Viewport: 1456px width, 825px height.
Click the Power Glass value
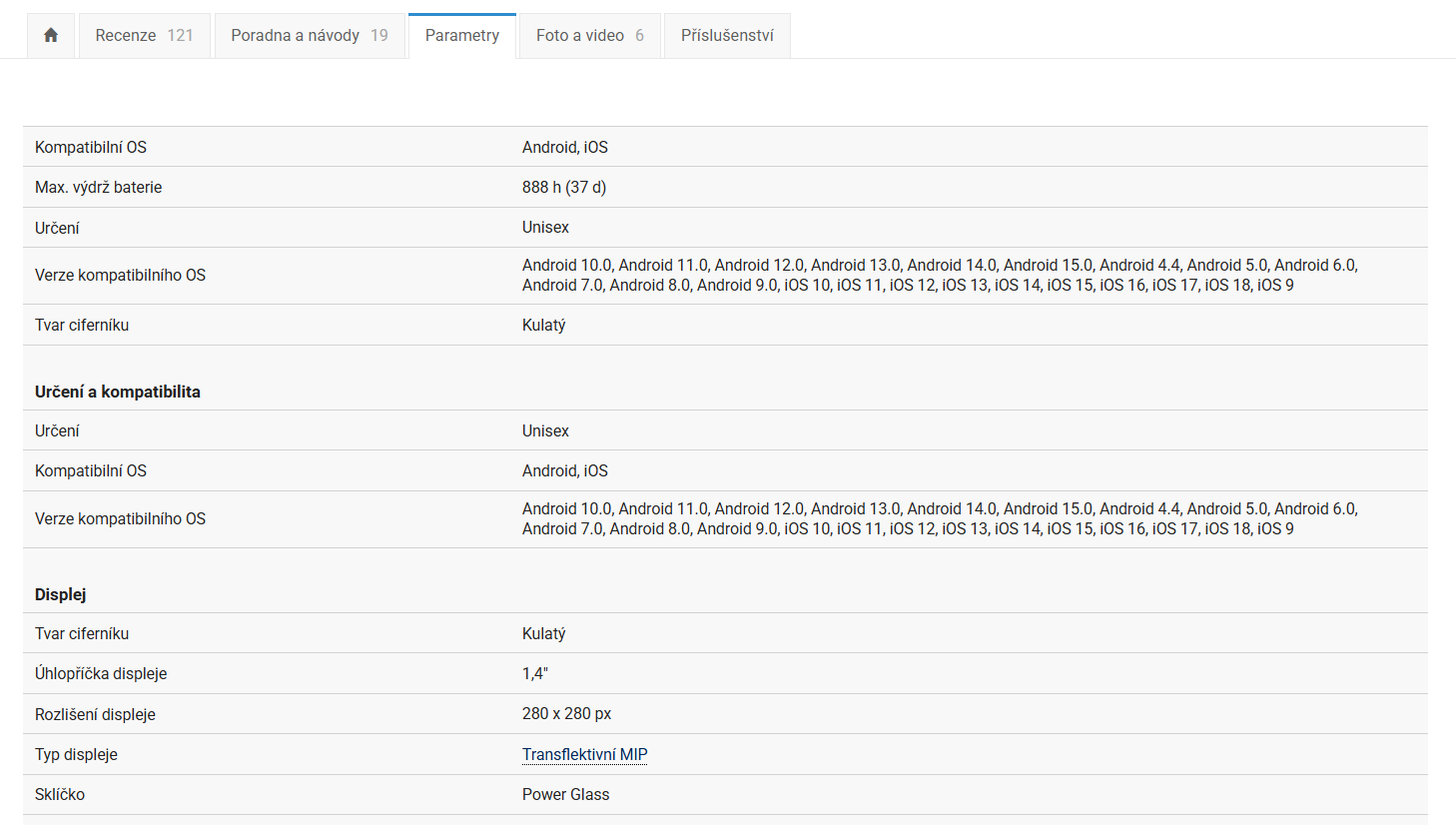[x=565, y=794]
